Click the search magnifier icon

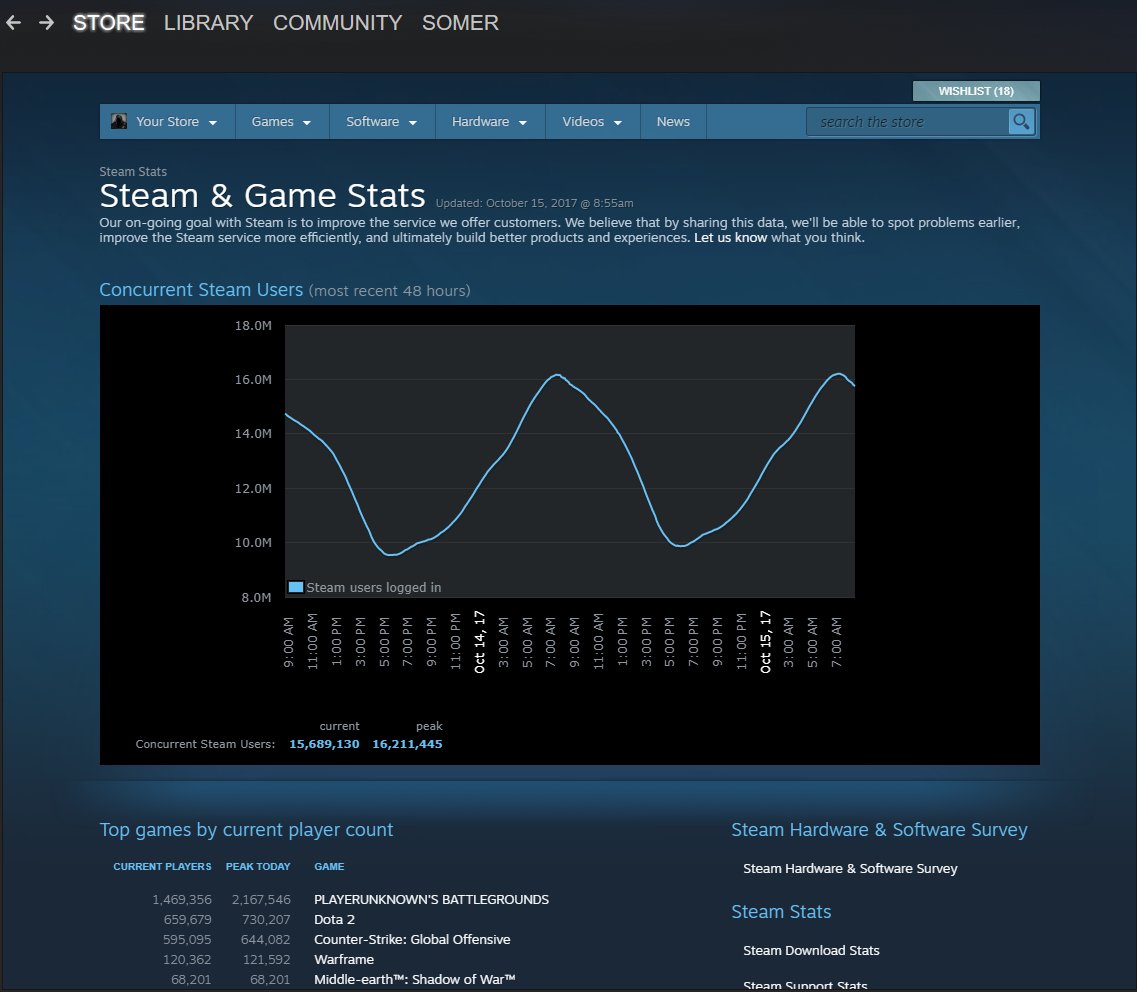1021,122
